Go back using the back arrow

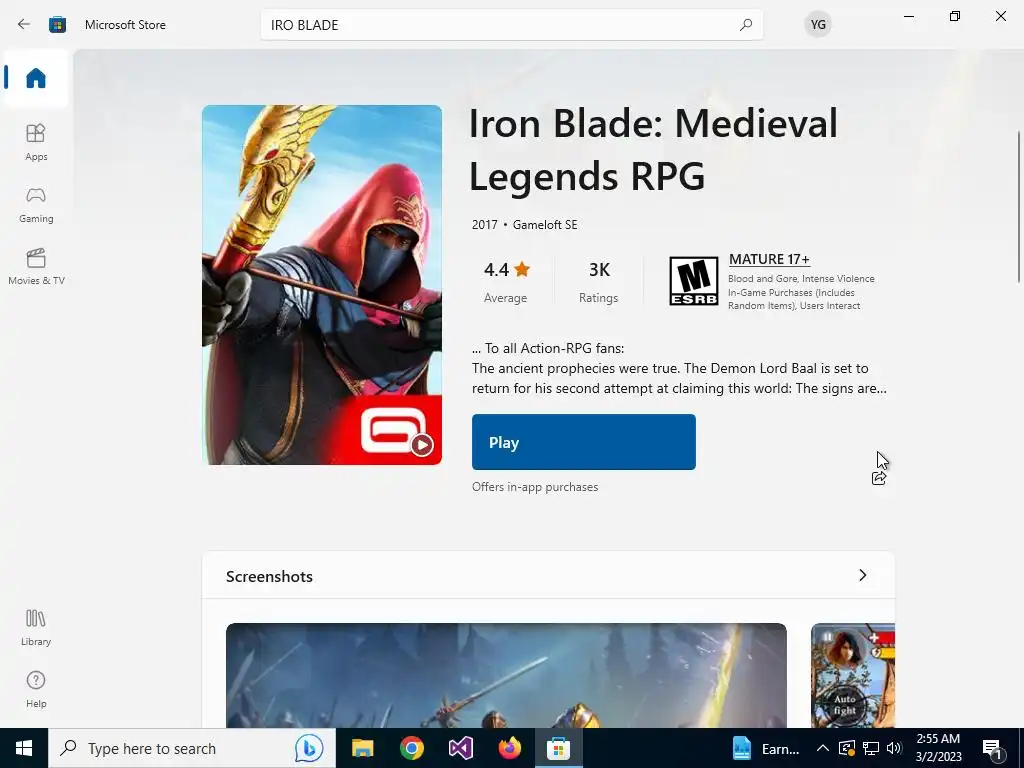(x=24, y=25)
